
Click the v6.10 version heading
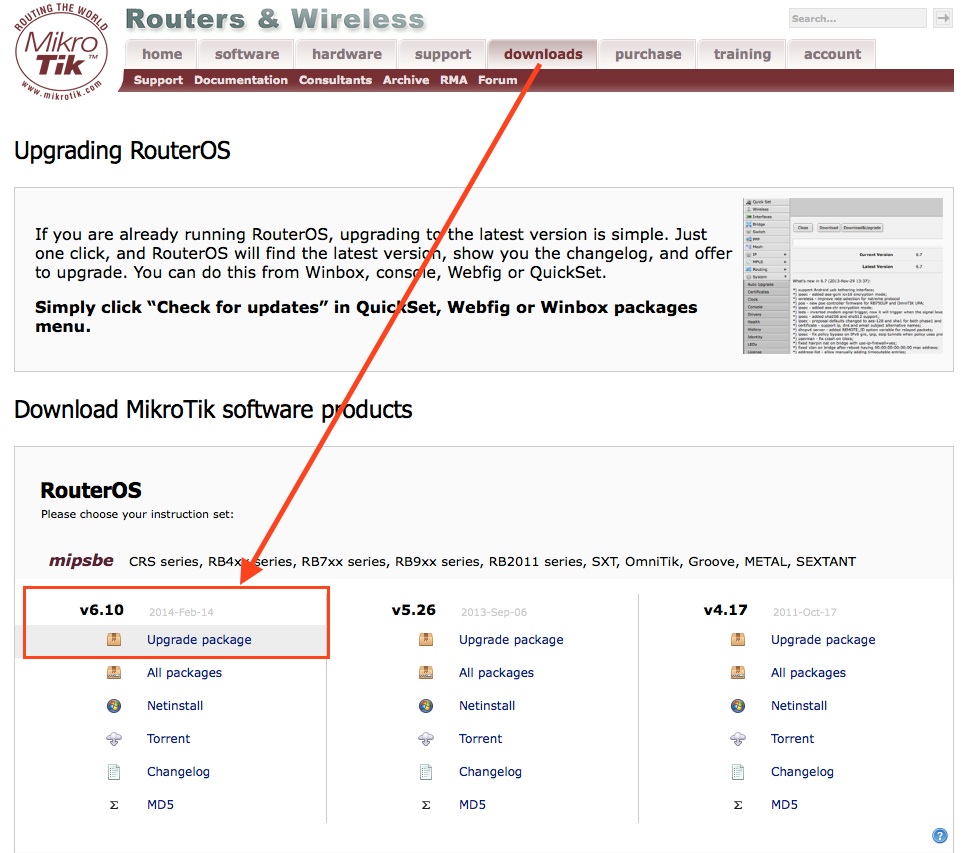coord(102,610)
